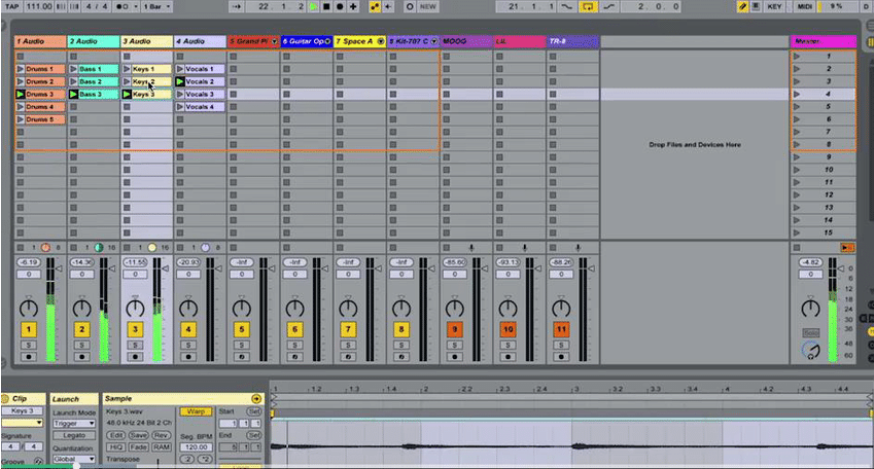Click the NEW session button
The height and width of the screenshot is (469, 874).
(x=428, y=7)
